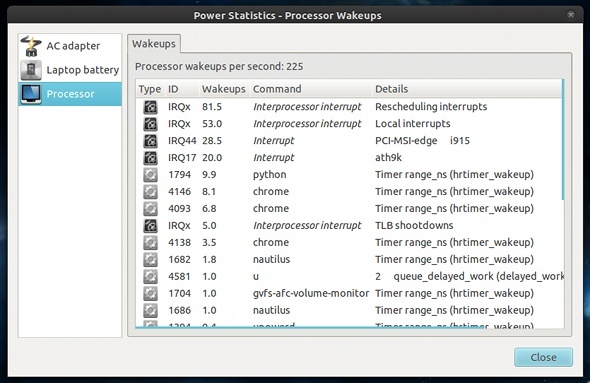Click gear icon of nautilus process 1682

click(x=151, y=259)
